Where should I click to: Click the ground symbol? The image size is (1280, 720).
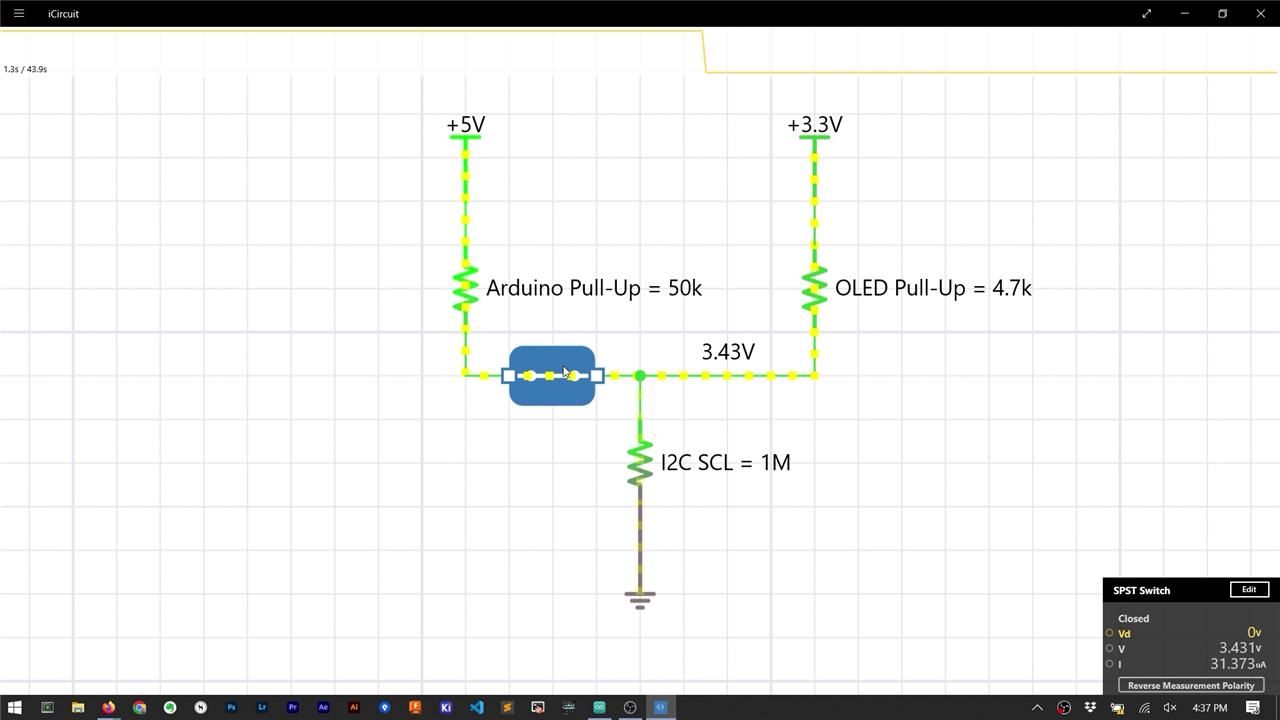tap(640, 599)
